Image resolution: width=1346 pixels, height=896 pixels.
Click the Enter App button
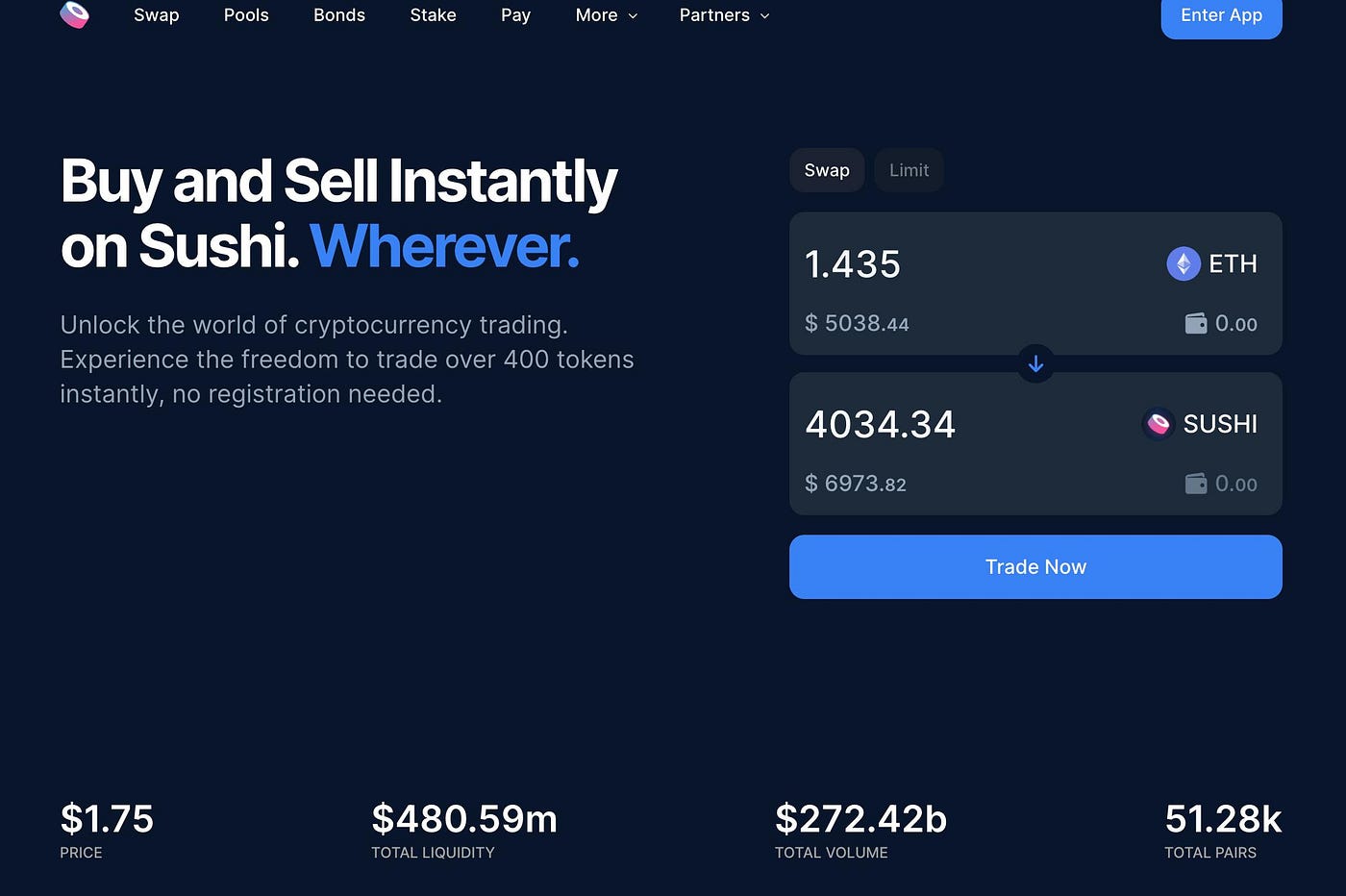pyautogui.click(x=1221, y=15)
